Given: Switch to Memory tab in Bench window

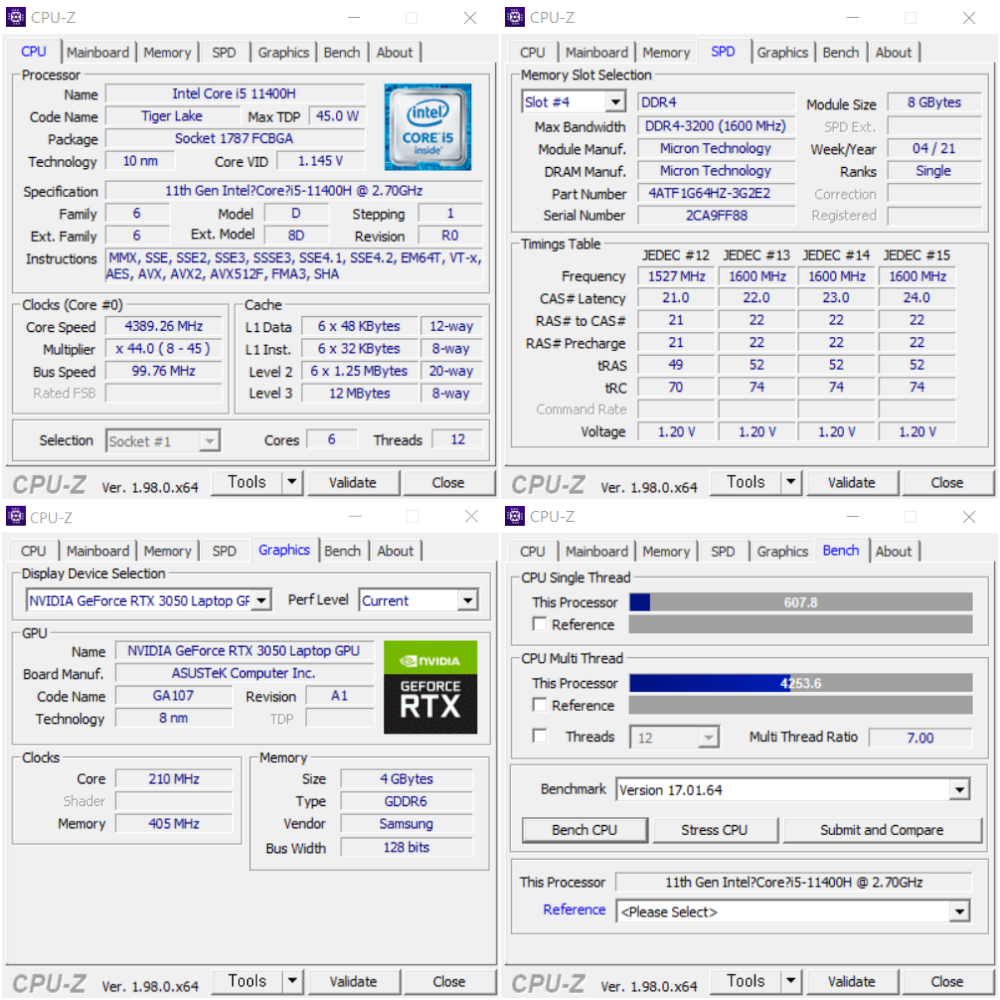Looking at the screenshot, I should 666,551.
